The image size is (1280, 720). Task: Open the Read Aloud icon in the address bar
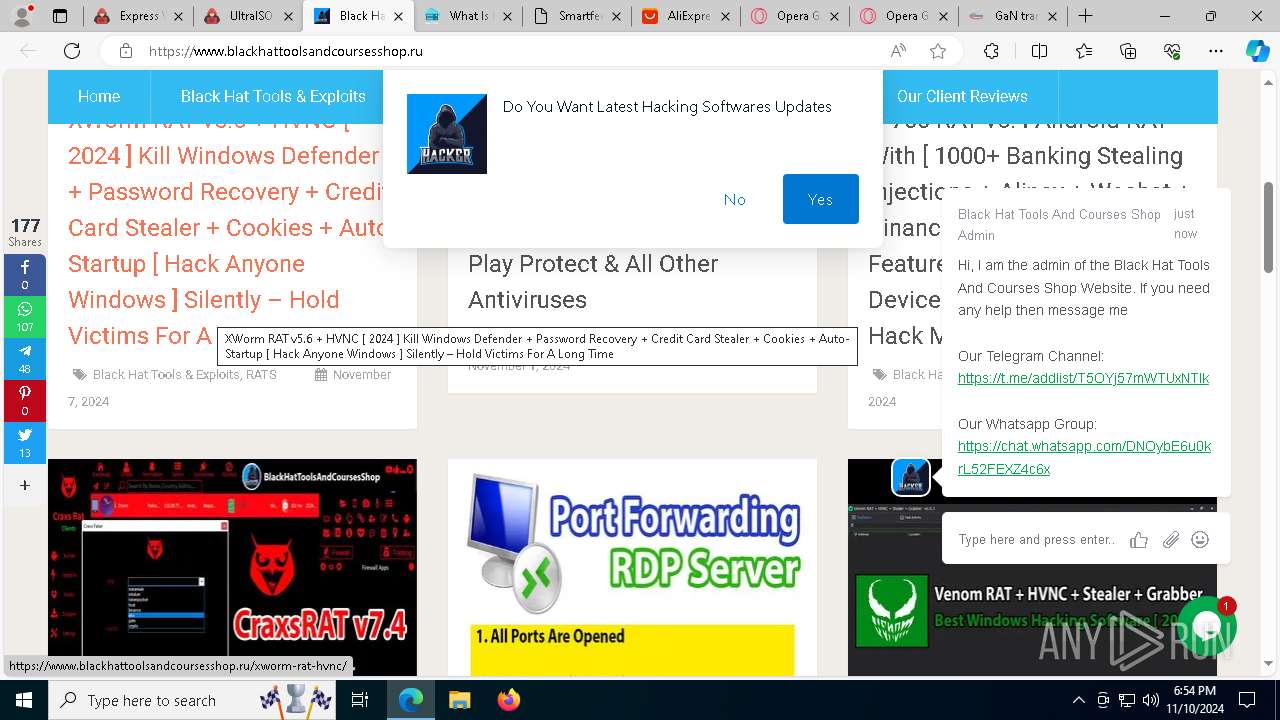[898, 51]
